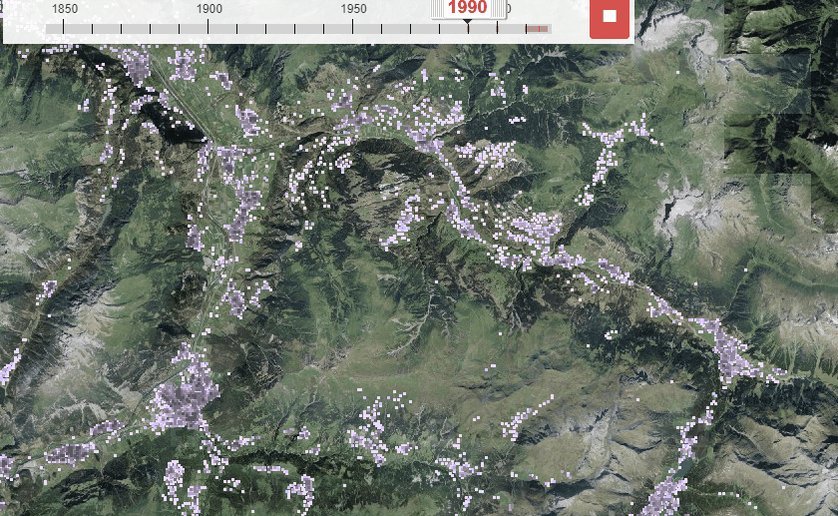Click the 2000 tick mark on the timeline

click(497, 28)
